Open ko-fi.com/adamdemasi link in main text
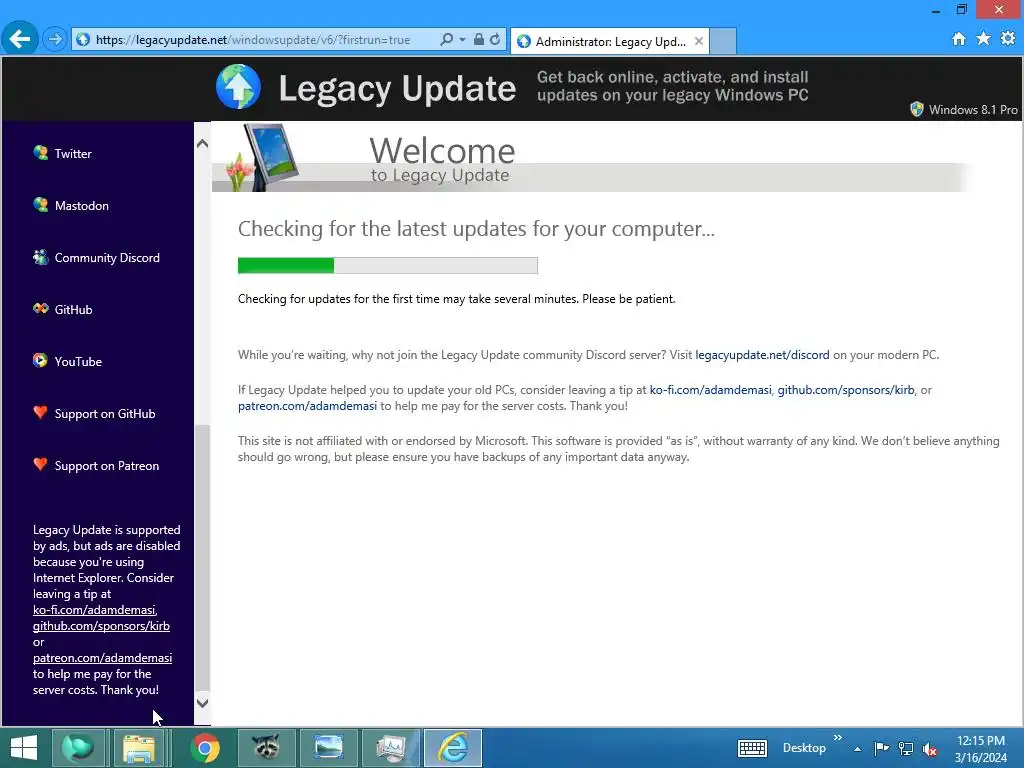Screen dimensions: 1024x768 [x=711, y=390]
